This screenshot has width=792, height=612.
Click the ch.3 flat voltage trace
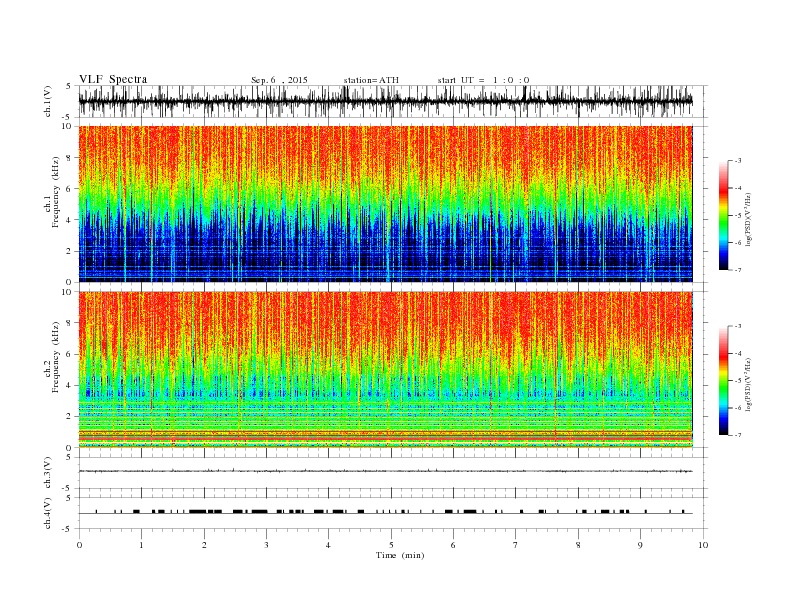coord(385,471)
